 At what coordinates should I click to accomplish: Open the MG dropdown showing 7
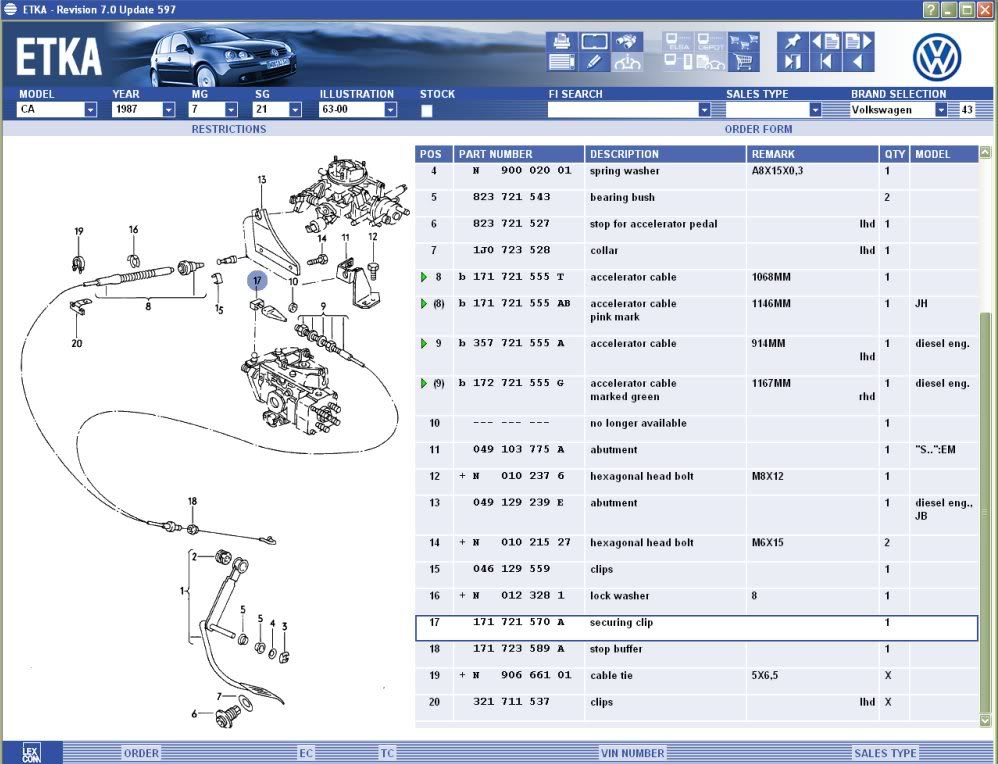click(x=231, y=110)
